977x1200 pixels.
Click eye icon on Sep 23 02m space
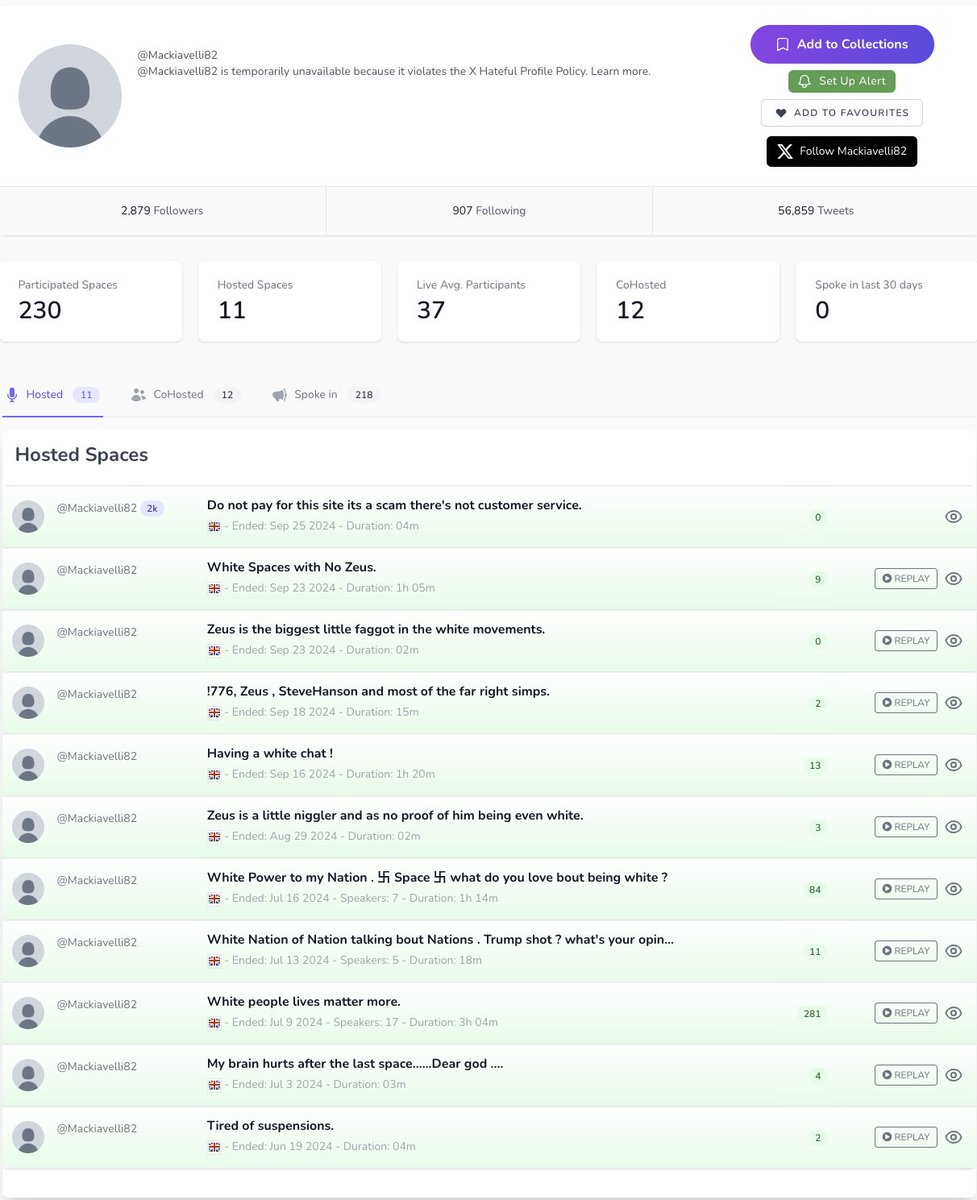click(954, 641)
